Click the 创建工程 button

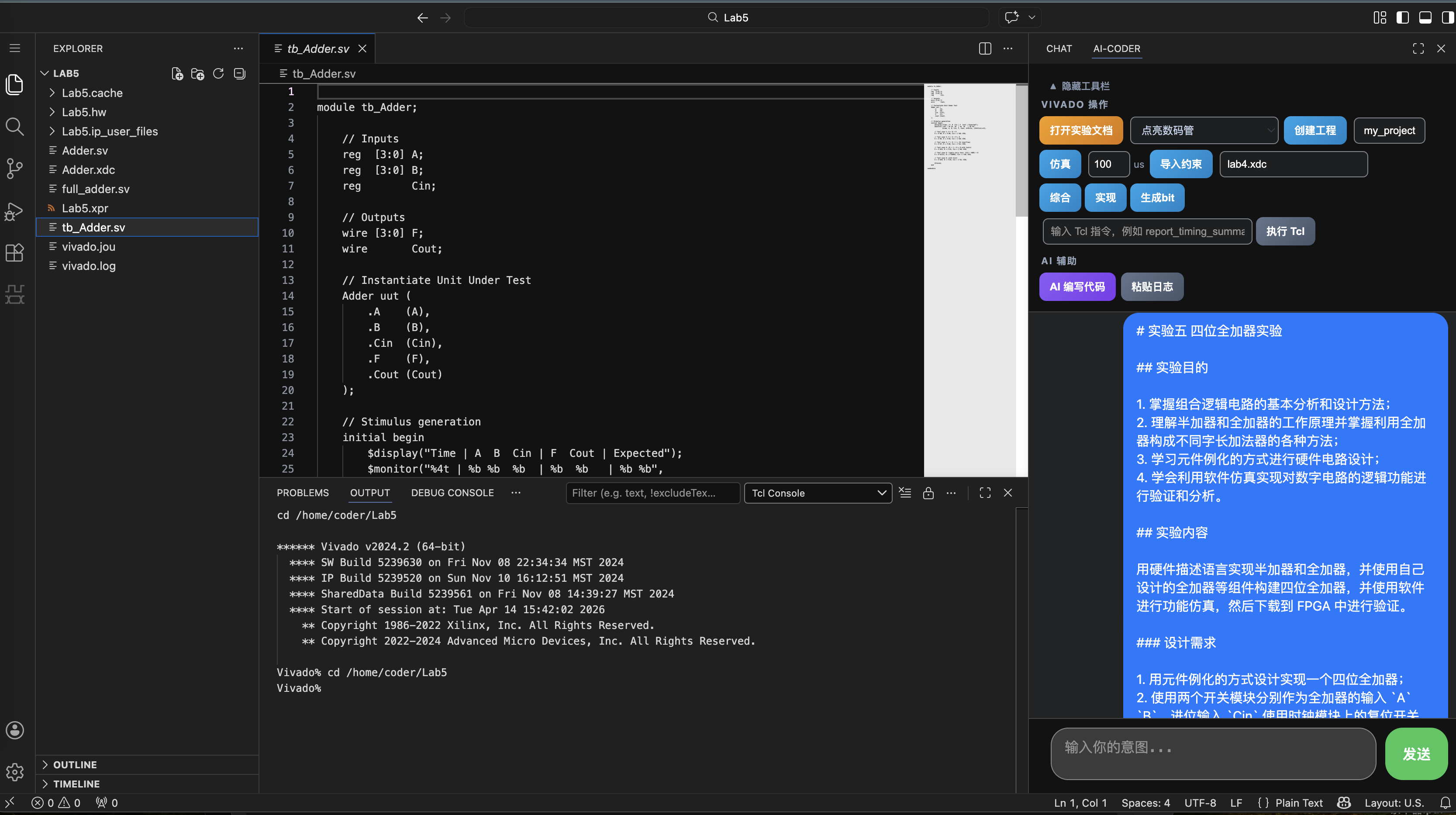pos(1315,130)
